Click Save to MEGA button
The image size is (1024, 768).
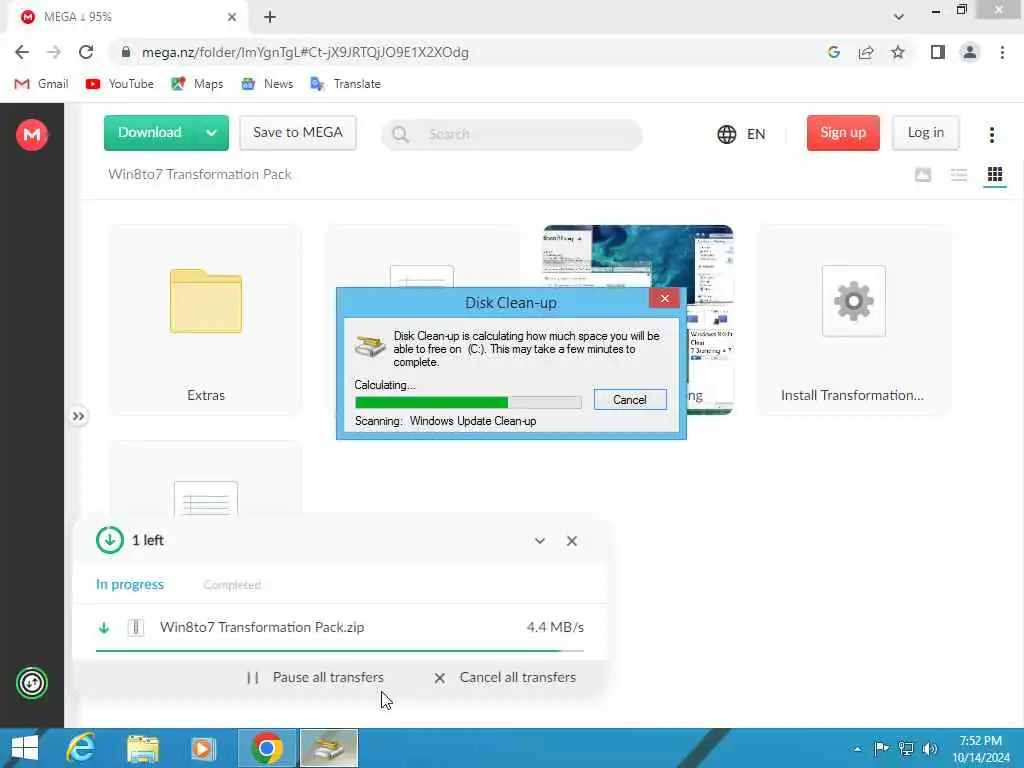pos(298,133)
